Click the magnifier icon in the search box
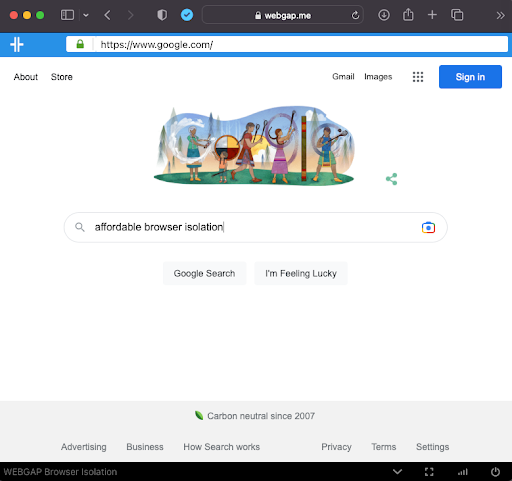The width and height of the screenshot is (512, 481). [x=80, y=227]
